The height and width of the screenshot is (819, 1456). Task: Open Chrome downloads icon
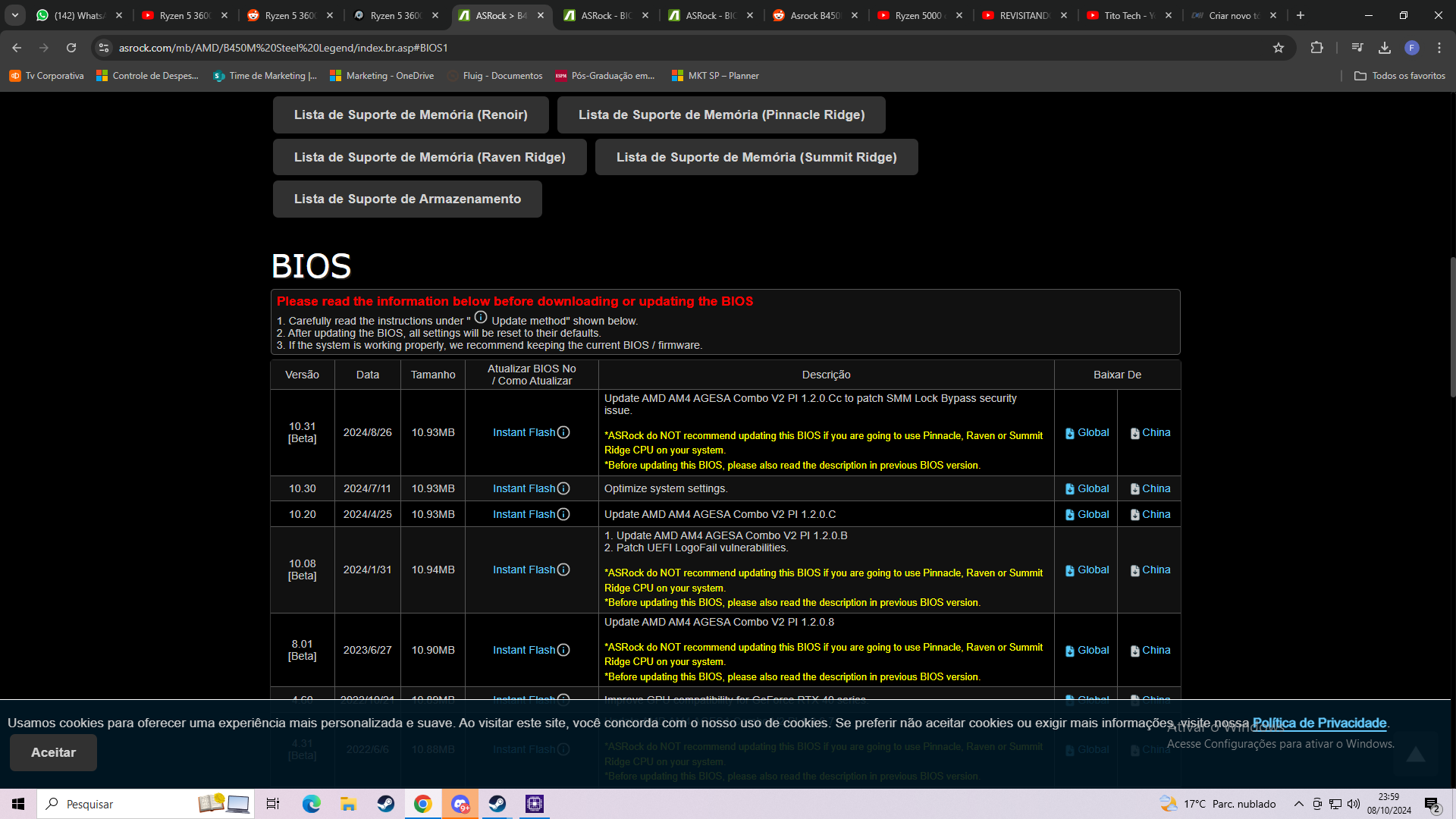click(1385, 48)
